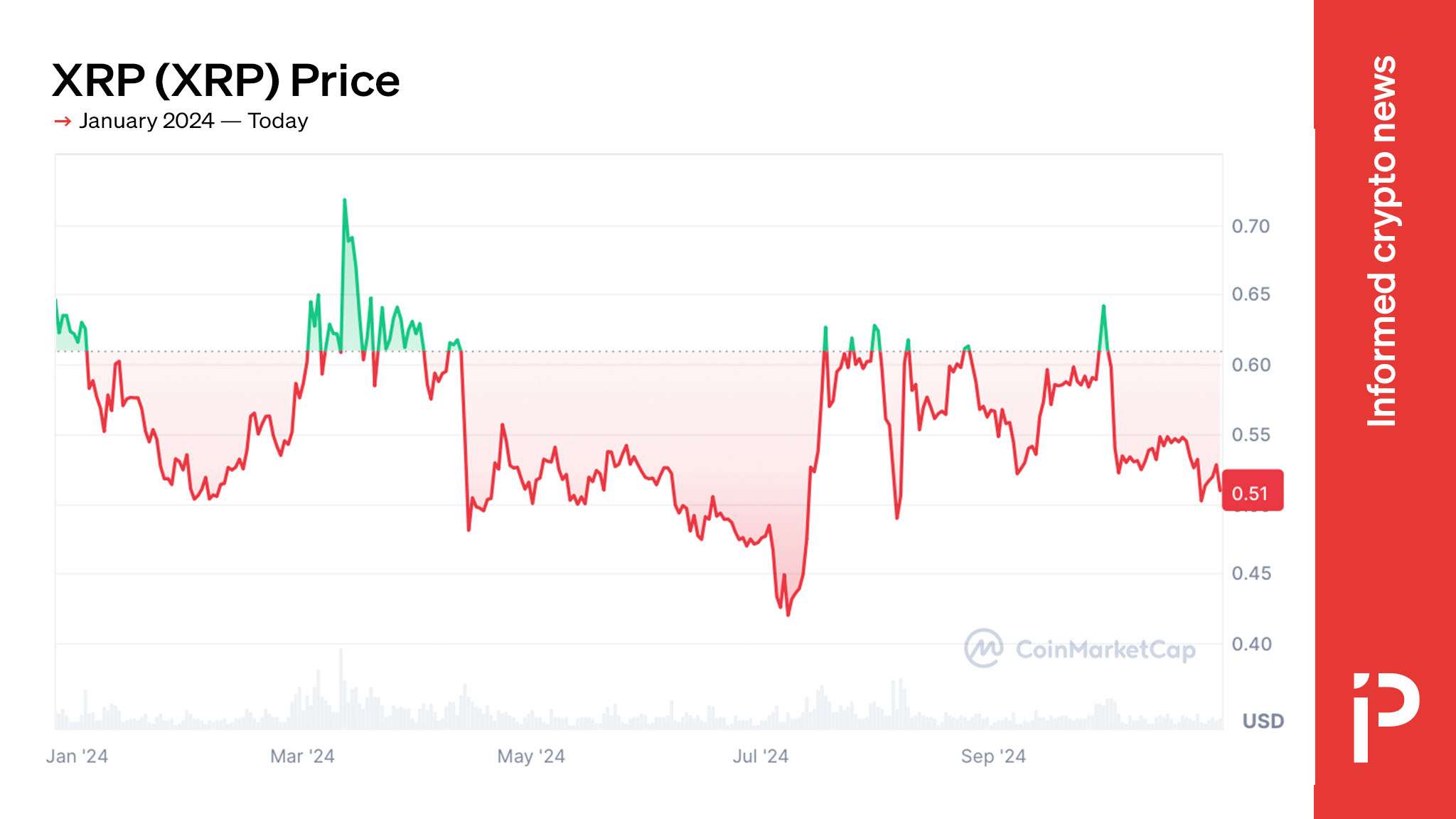
Task: Click the USD currency label
Action: pyautogui.click(x=1263, y=721)
